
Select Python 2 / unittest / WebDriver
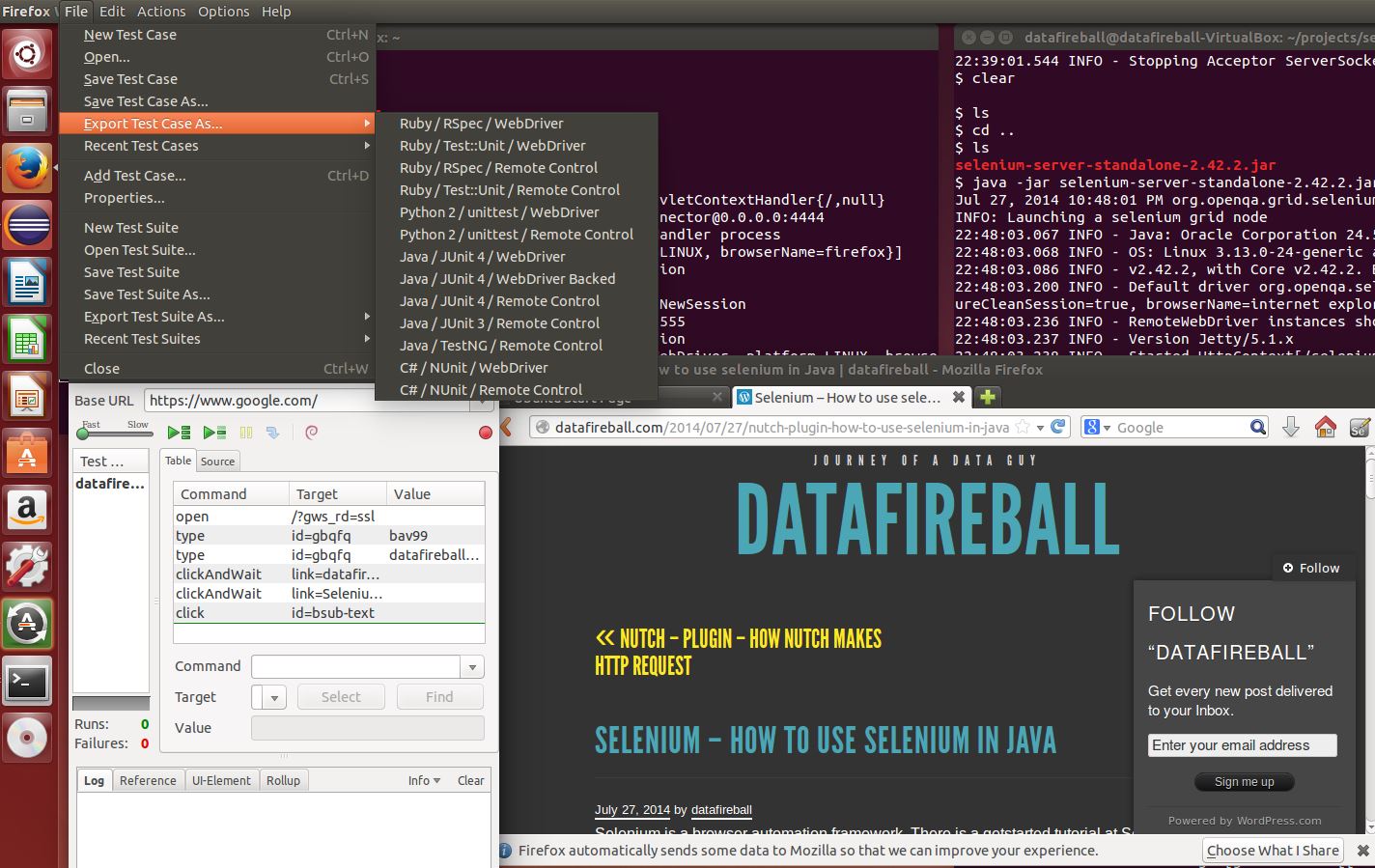tap(499, 212)
